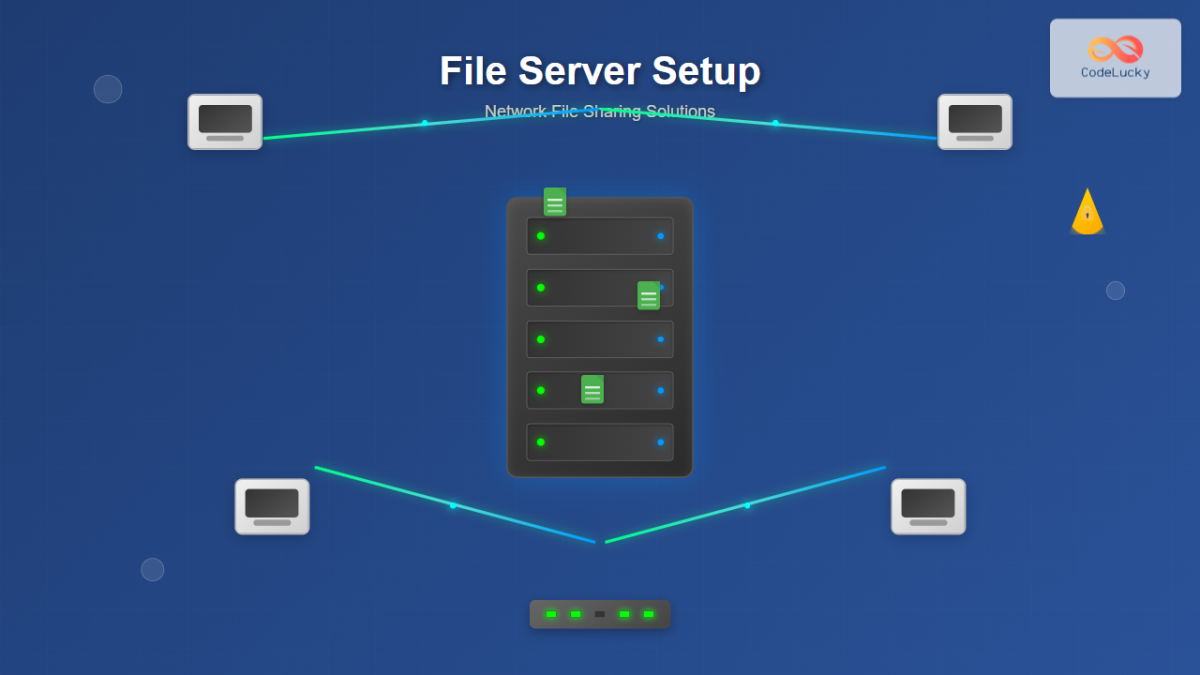Toggle the unlit middle port on the network switch
The image size is (1200, 675).
600,613
